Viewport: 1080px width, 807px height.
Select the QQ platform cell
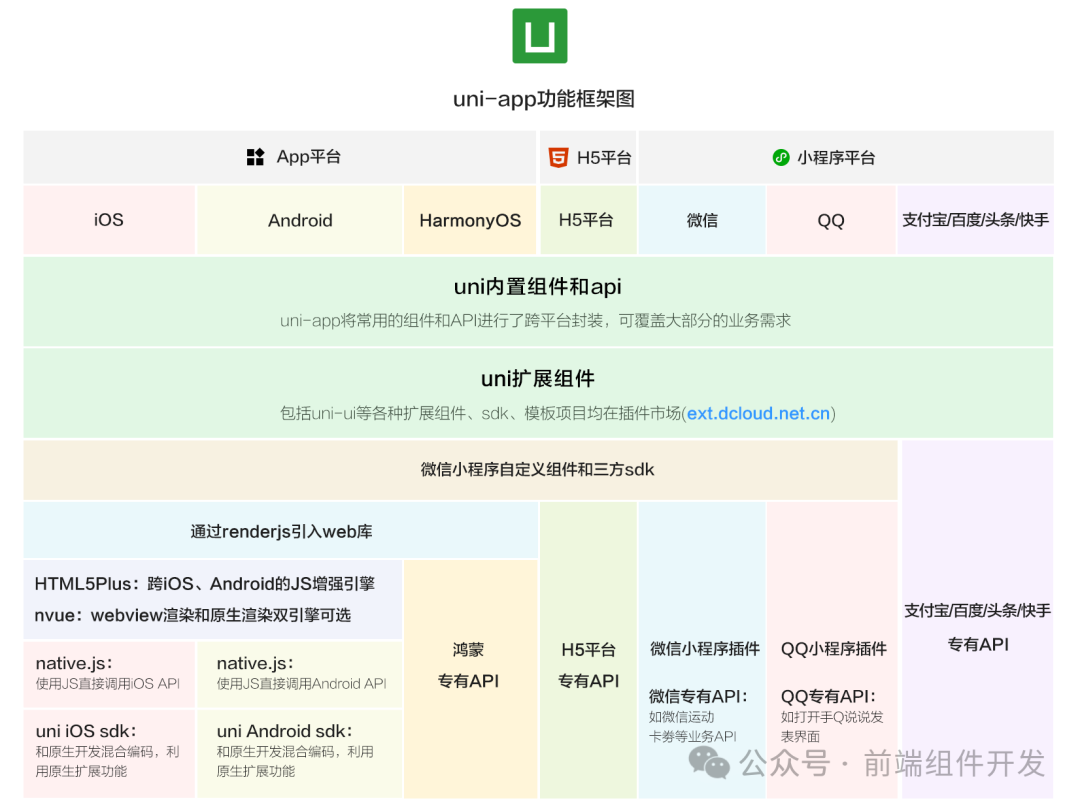[831, 220]
